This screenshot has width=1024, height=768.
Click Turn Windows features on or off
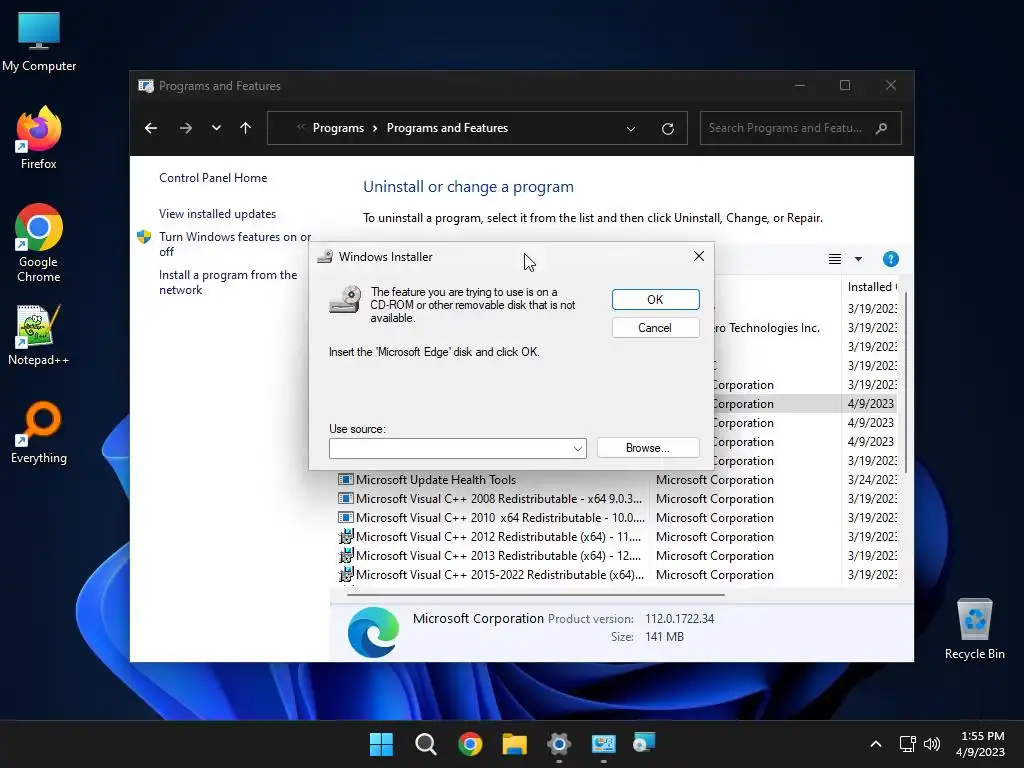coord(234,244)
